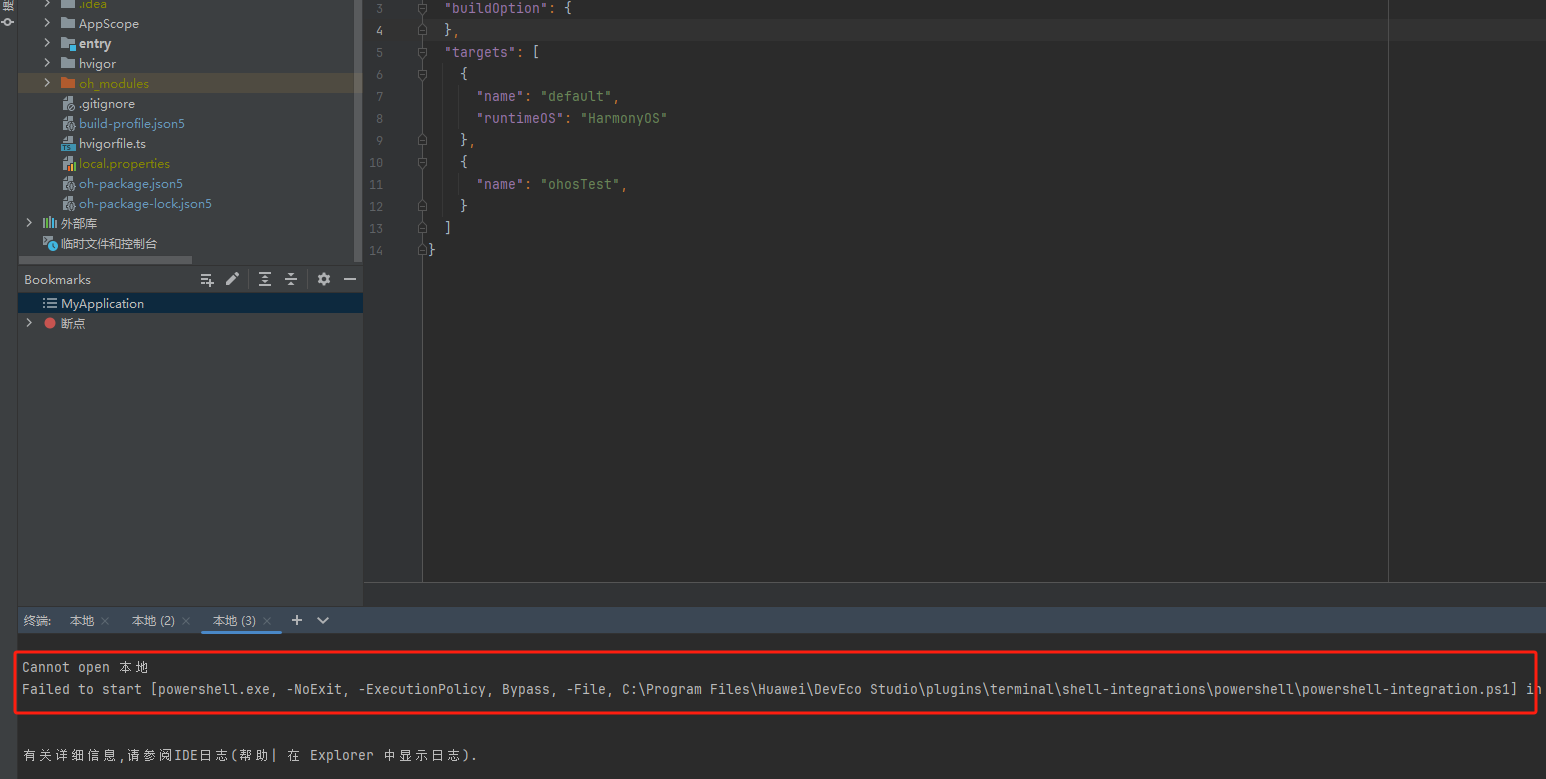Switch to the 本地 (2) terminal tab
This screenshot has height=779, width=1546.
153,621
